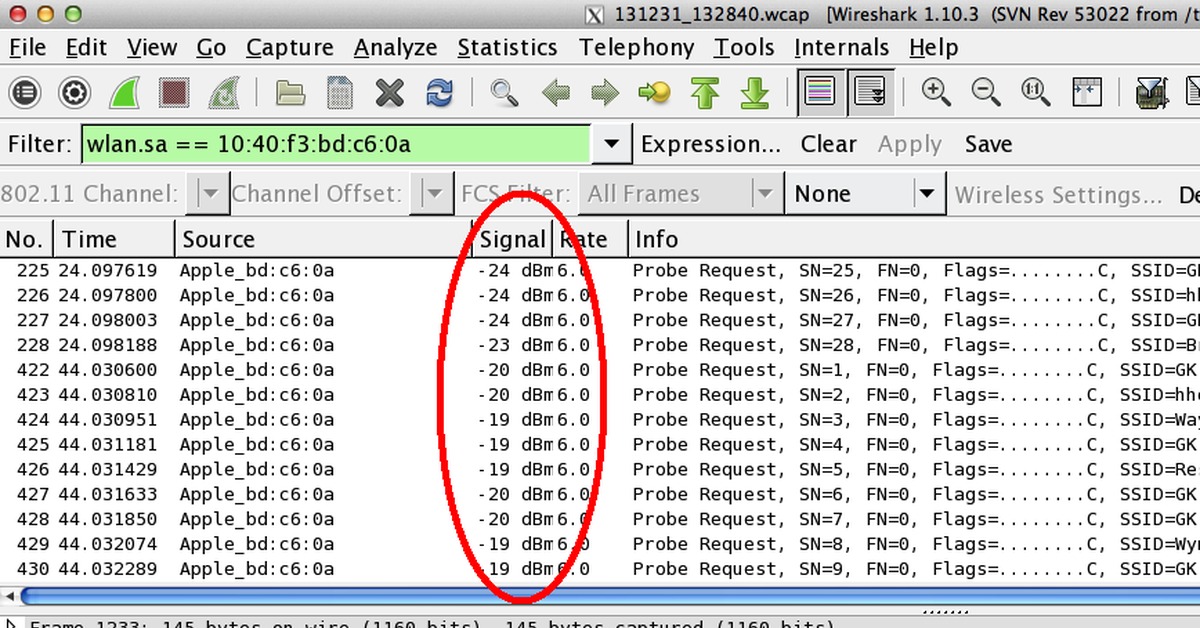Image resolution: width=1200 pixels, height=628 pixels.
Task: Save the current display filter
Action: tap(988, 144)
